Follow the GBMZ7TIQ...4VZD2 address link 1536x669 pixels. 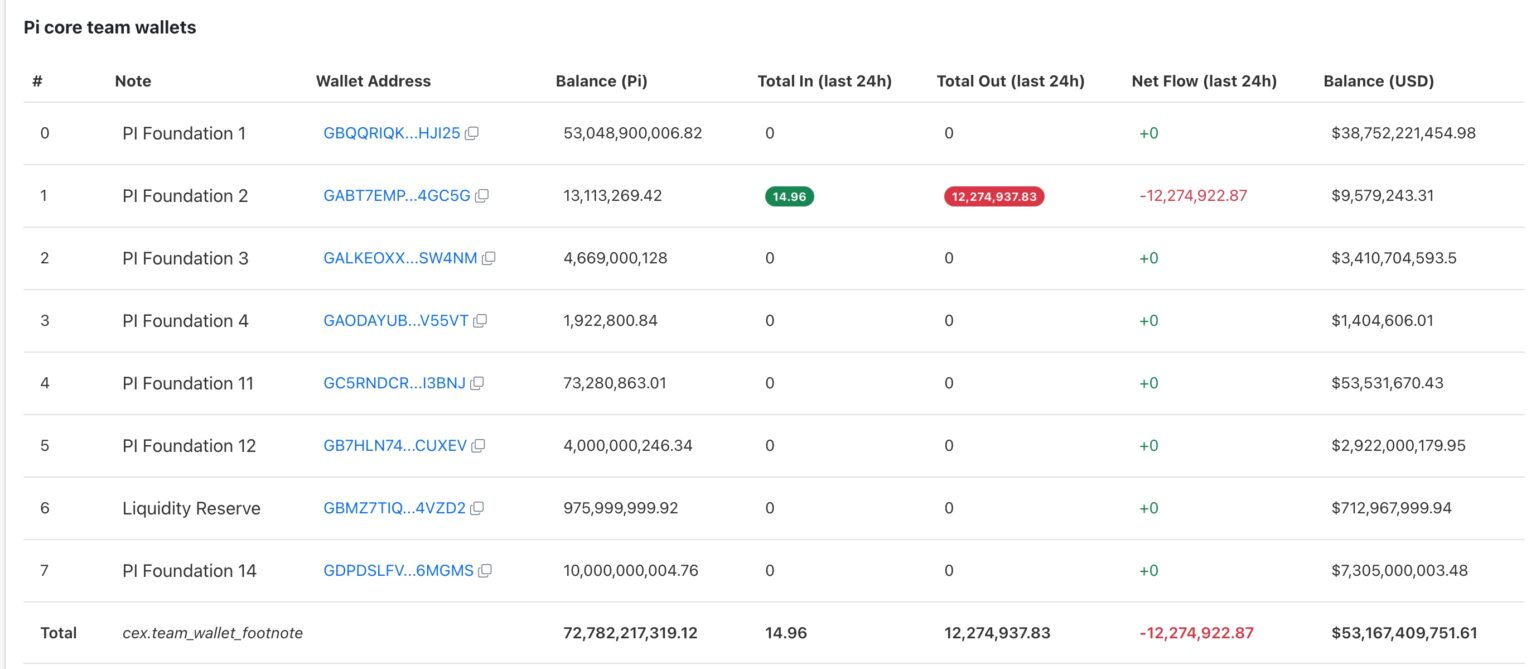point(394,508)
